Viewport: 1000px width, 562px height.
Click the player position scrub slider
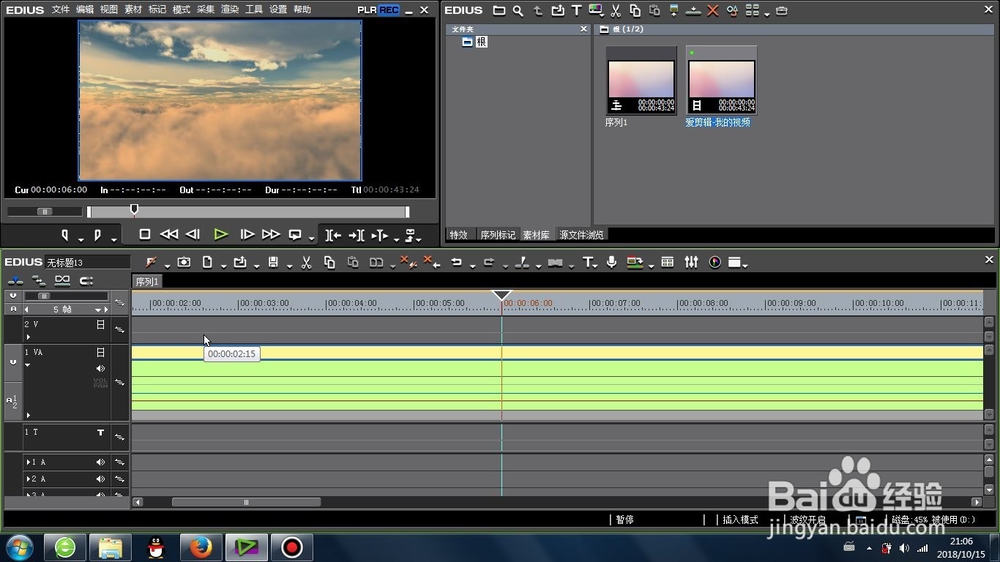[x=134, y=209]
